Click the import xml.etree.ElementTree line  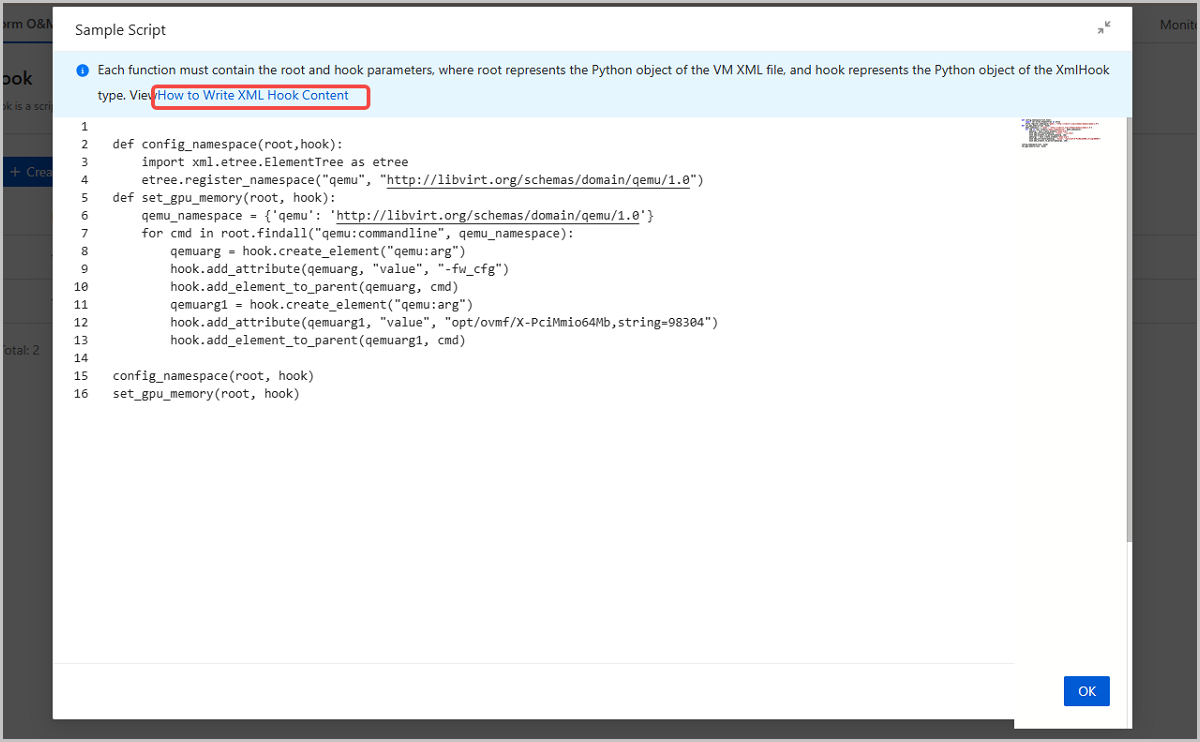click(274, 162)
